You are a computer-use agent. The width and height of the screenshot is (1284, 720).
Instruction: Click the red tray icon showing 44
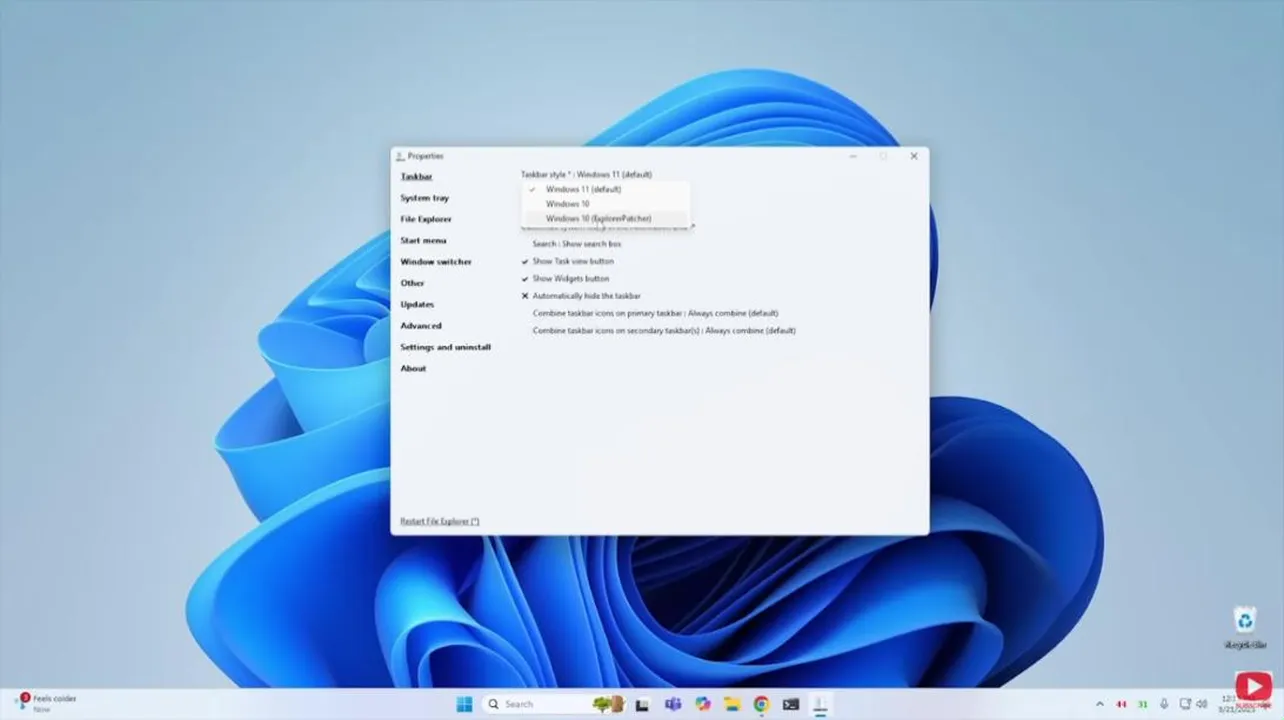click(x=1122, y=704)
